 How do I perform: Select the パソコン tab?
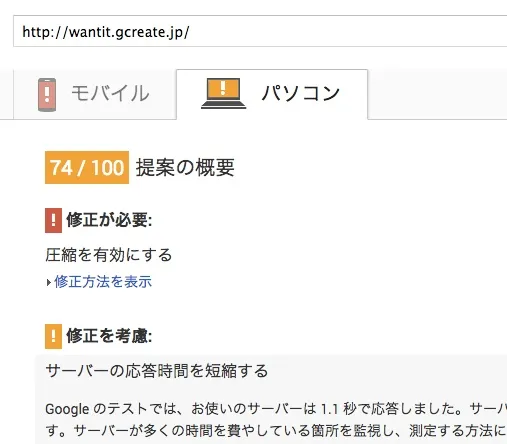point(272,94)
